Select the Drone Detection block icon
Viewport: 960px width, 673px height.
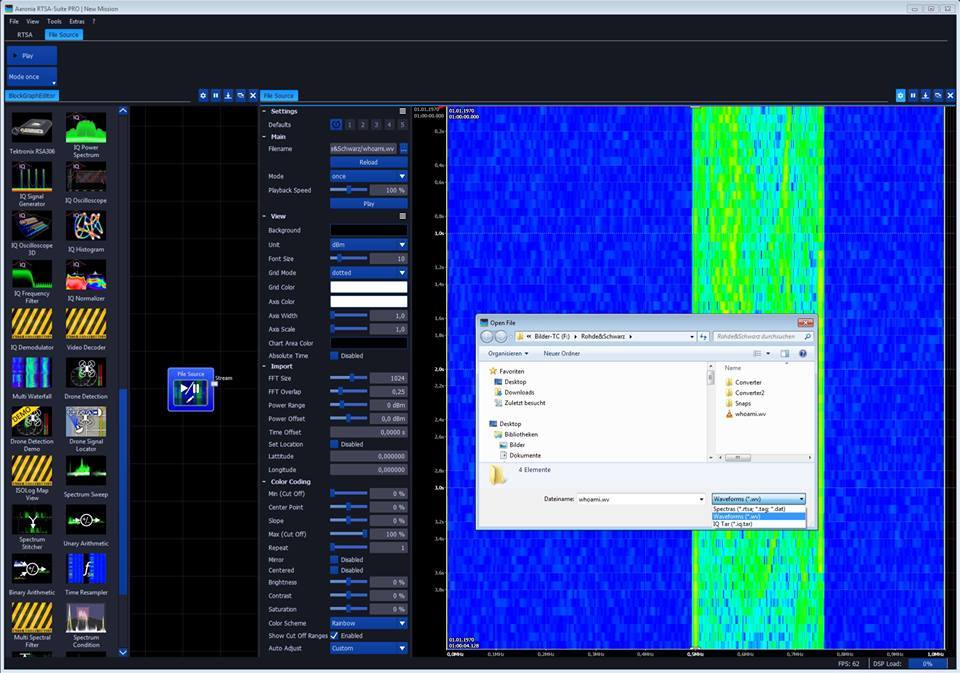86,372
